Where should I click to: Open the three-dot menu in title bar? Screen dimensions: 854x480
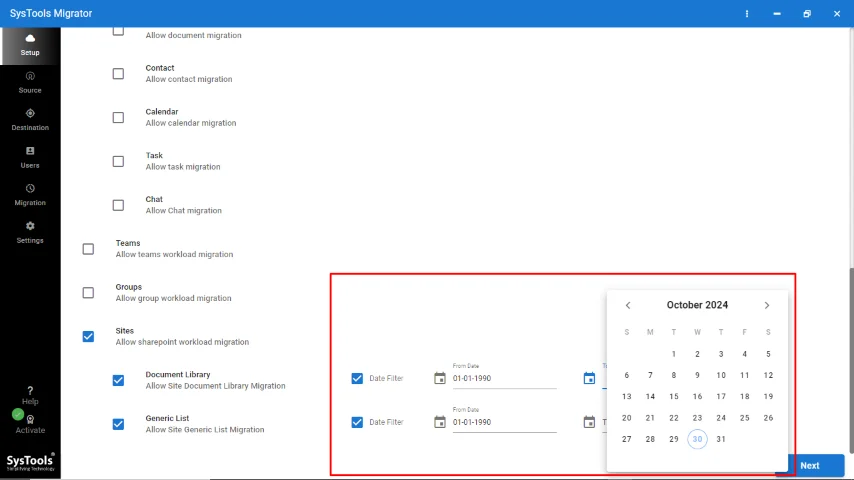(x=747, y=14)
